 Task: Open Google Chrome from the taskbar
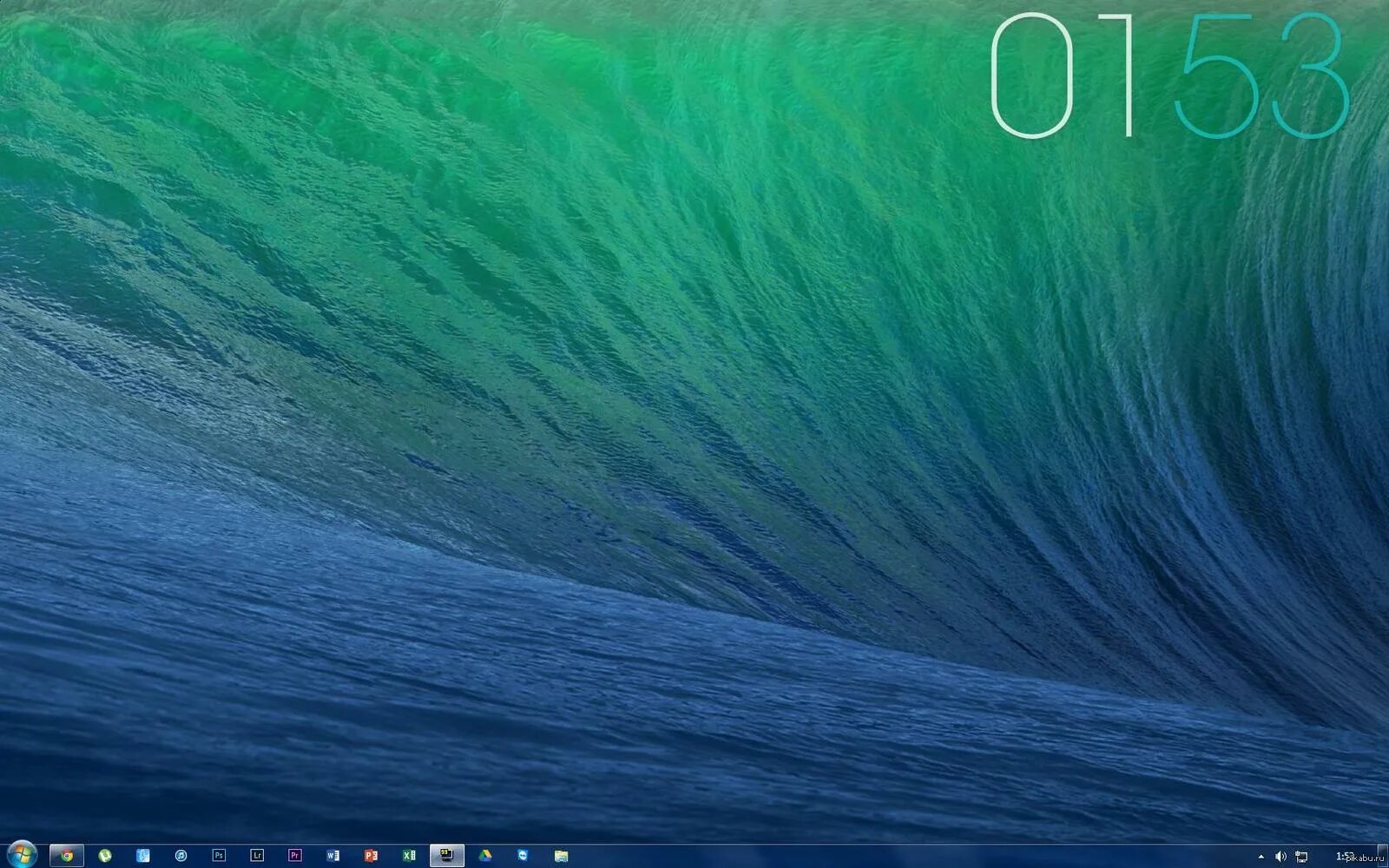click(67, 855)
